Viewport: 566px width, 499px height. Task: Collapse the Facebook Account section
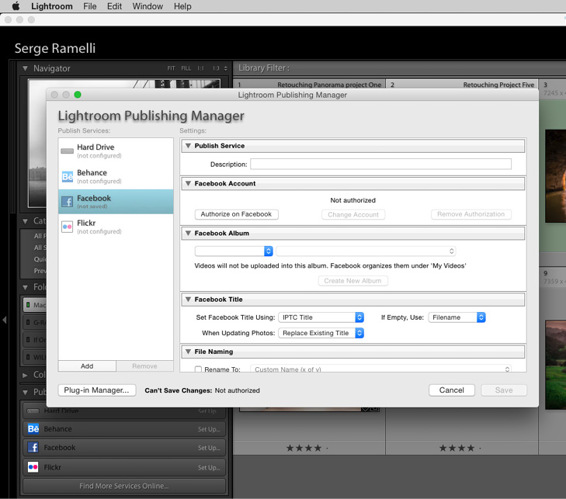188,183
